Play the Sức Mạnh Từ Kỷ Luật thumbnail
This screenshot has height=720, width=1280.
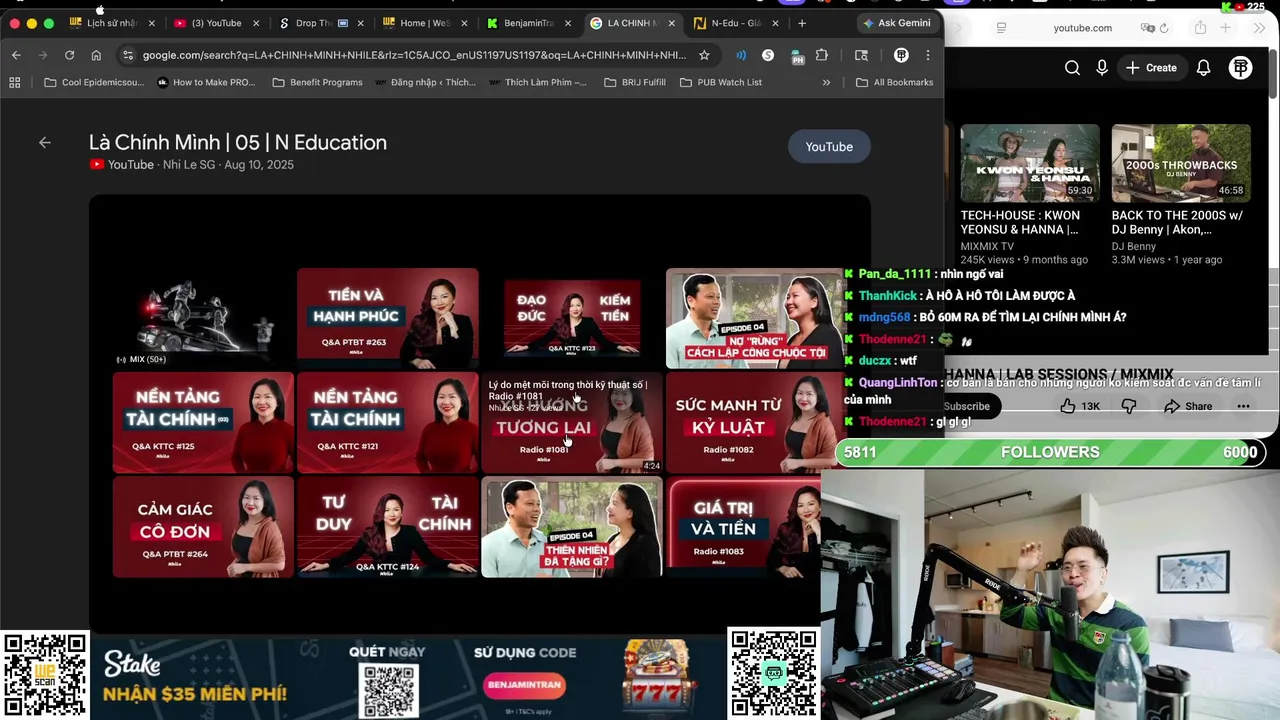755,422
